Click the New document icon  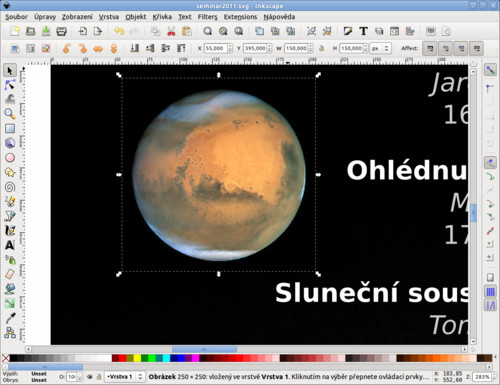click(x=15, y=31)
